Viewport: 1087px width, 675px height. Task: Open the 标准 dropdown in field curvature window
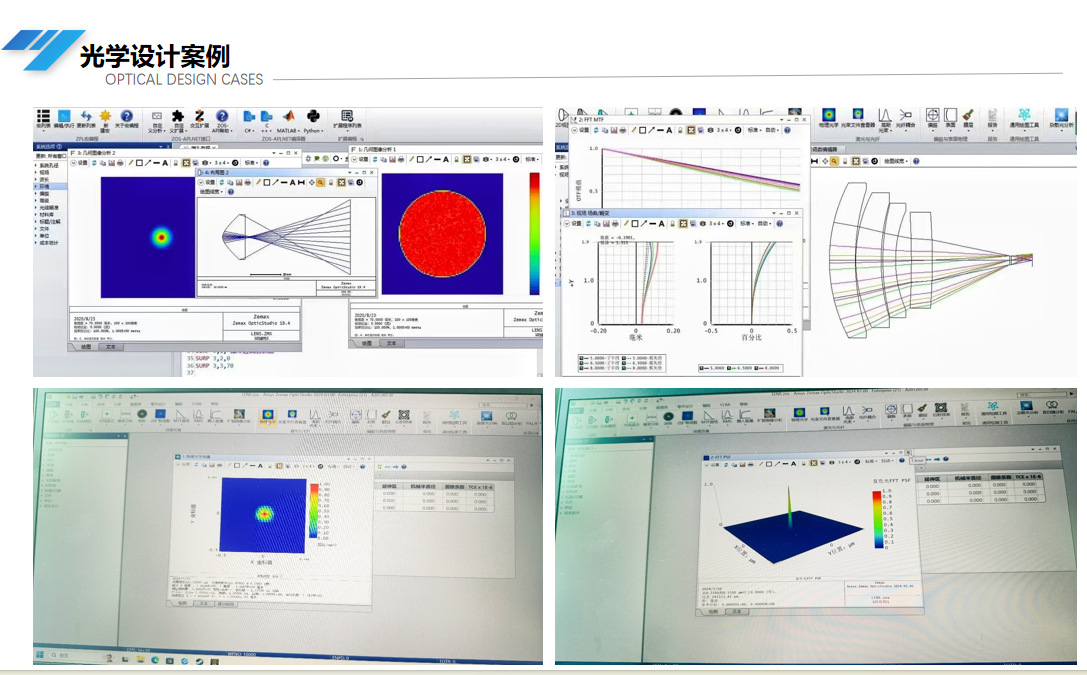[747, 223]
